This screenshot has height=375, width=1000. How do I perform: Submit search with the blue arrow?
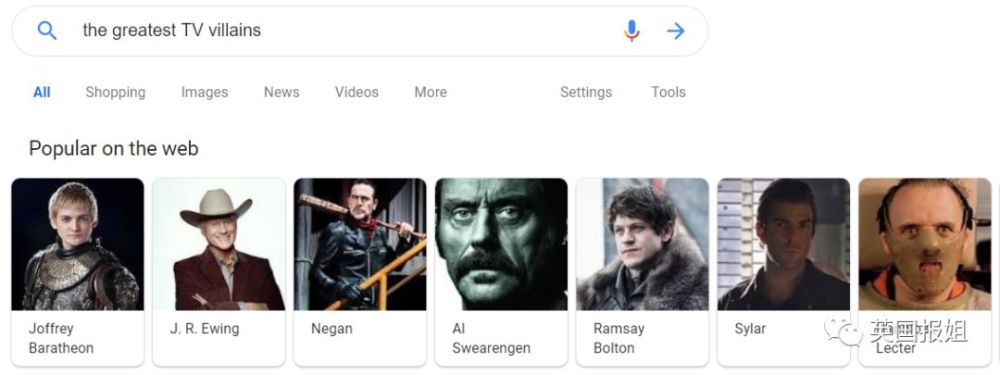(675, 31)
